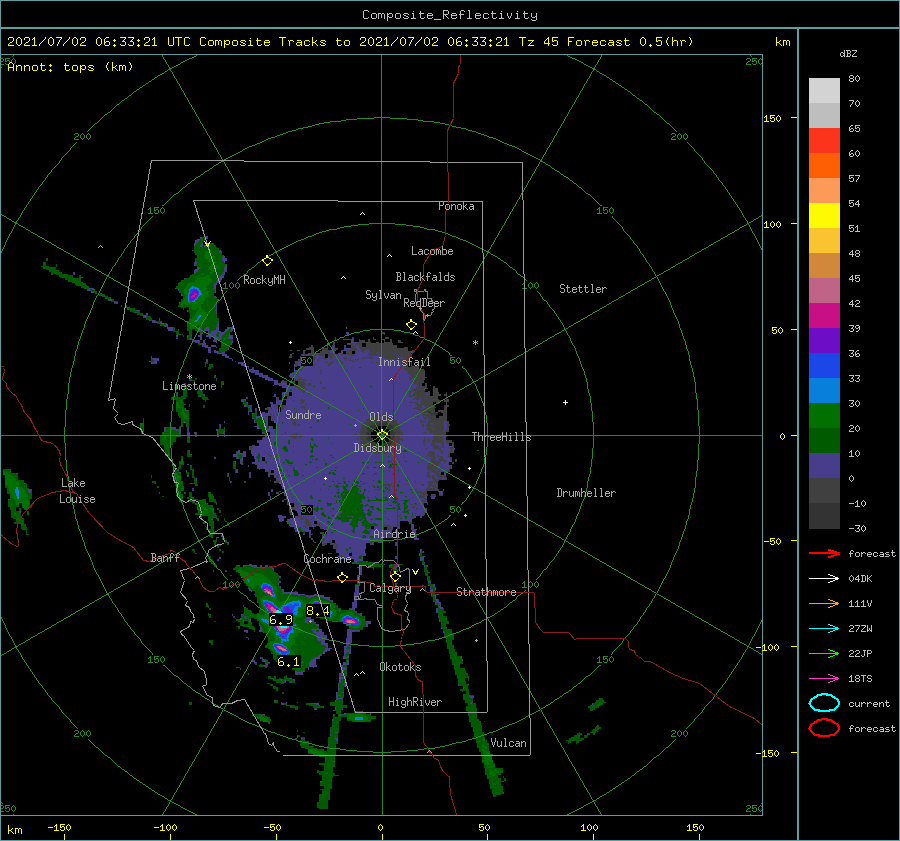Select the orange 111V arrow icon
The width and height of the screenshot is (900, 841).
(824, 603)
